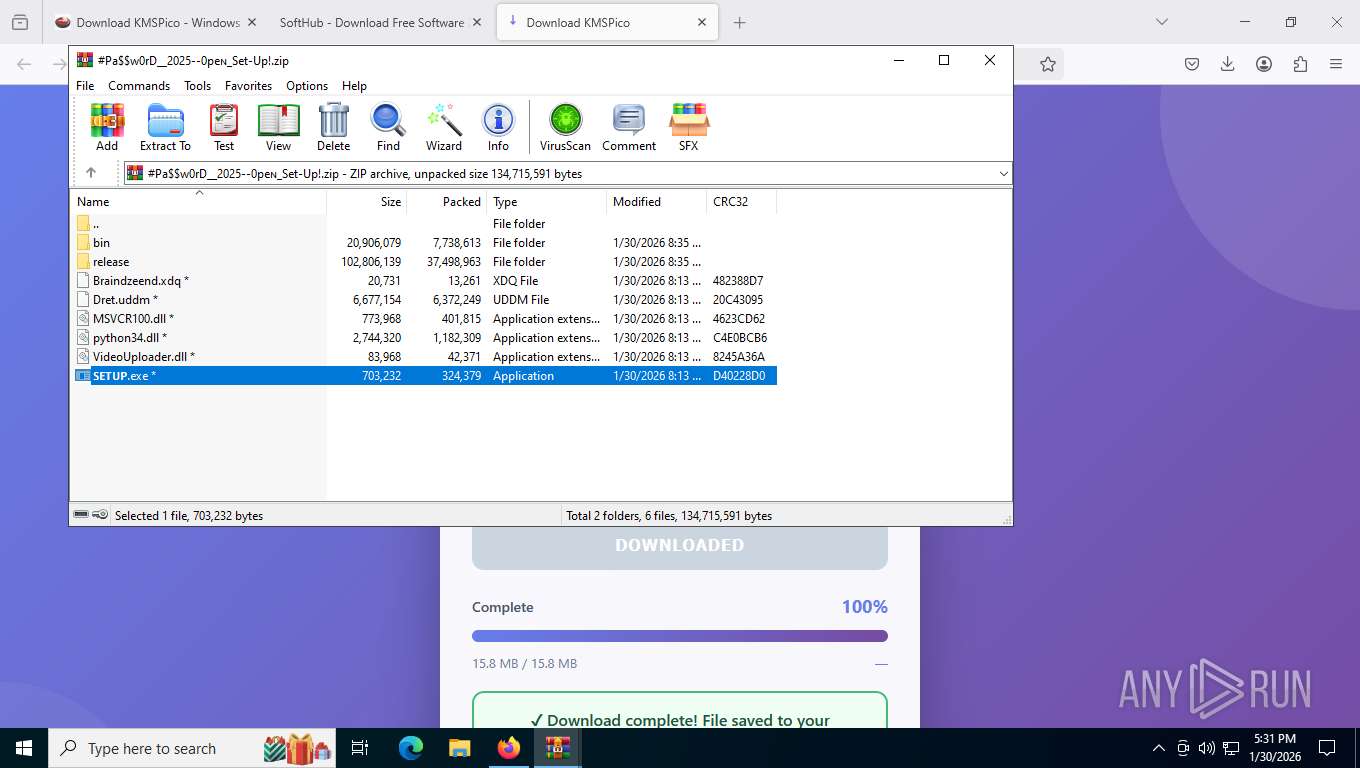Viewport: 1360px width, 768px height.
Task: Open the archive Info icon
Action: tap(498, 127)
